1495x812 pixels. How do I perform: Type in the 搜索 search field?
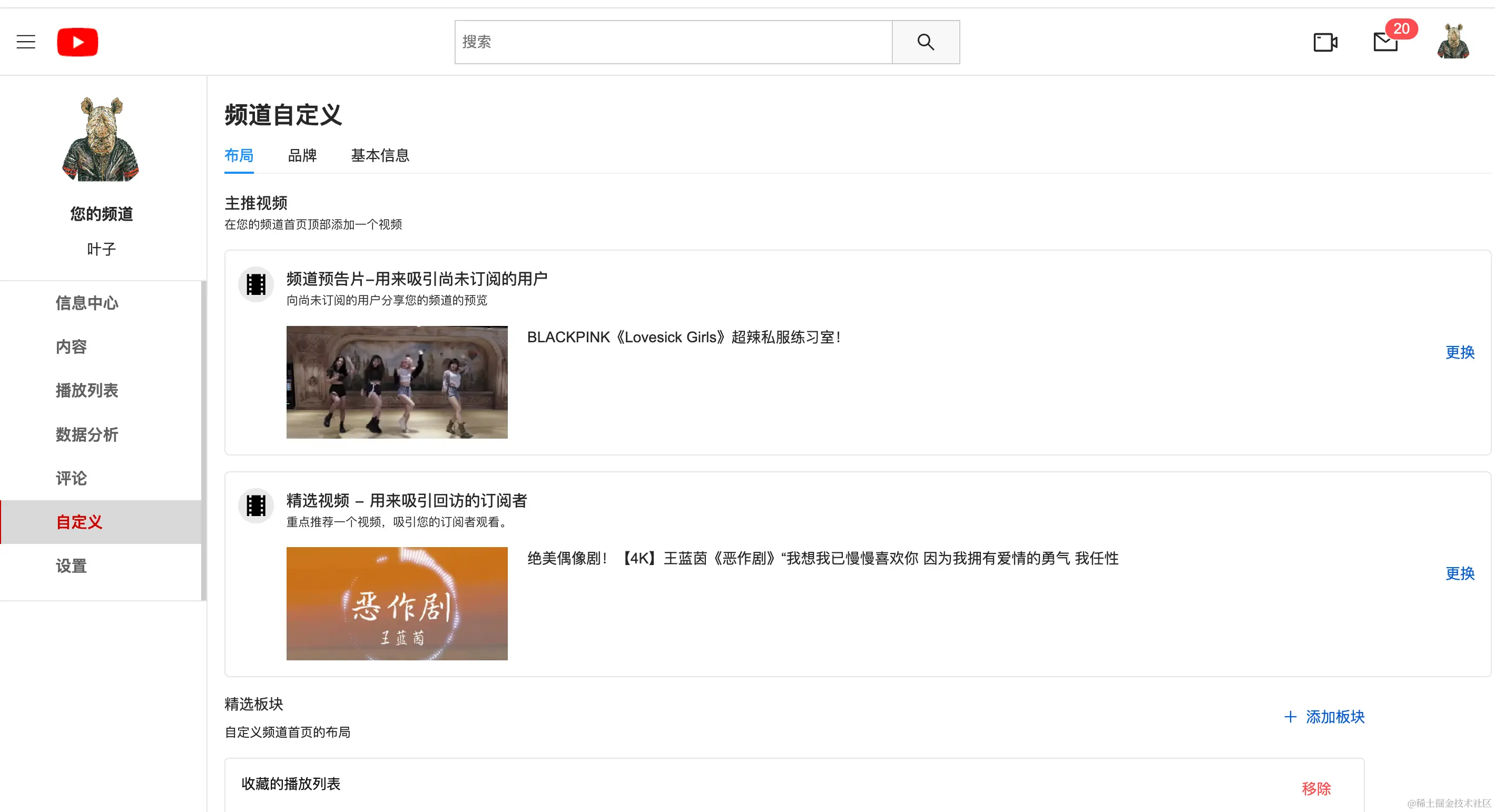pos(673,42)
